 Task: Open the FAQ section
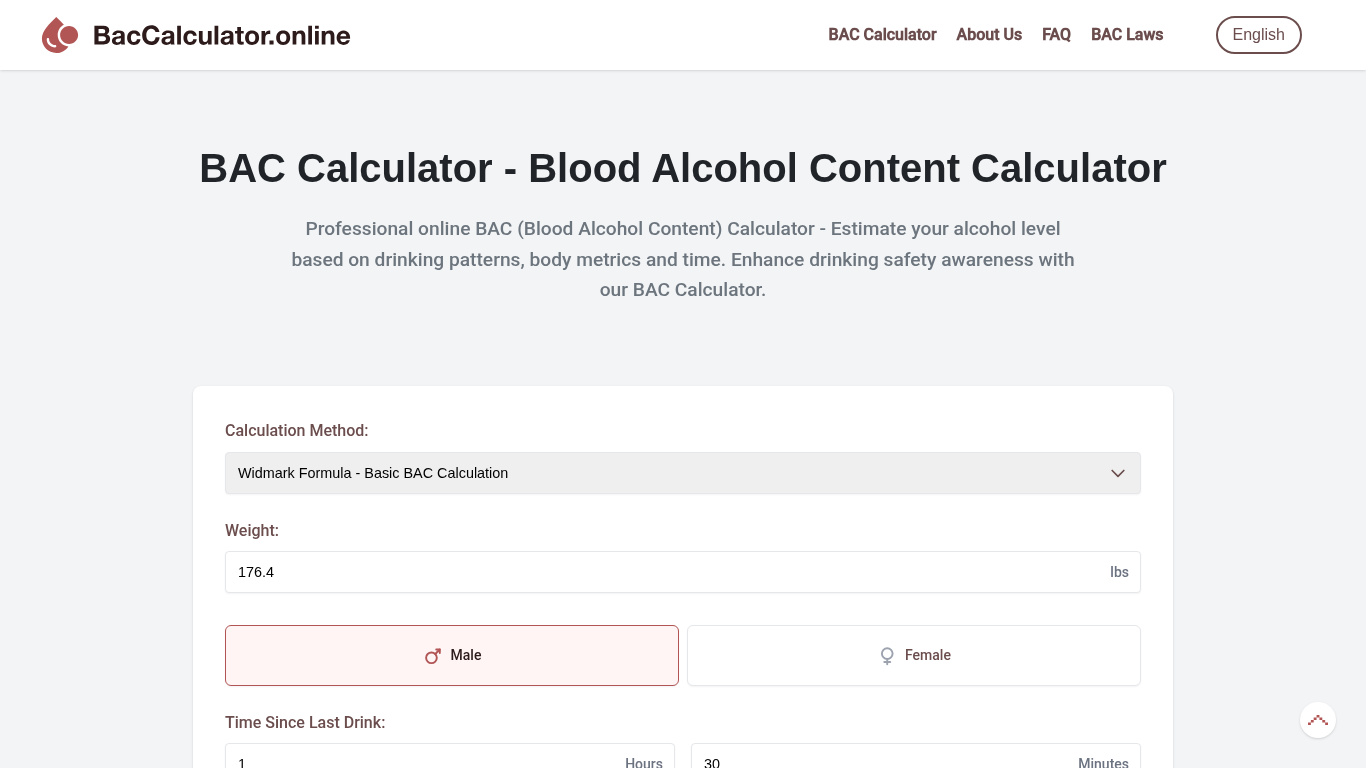pyautogui.click(x=1056, y=34)
